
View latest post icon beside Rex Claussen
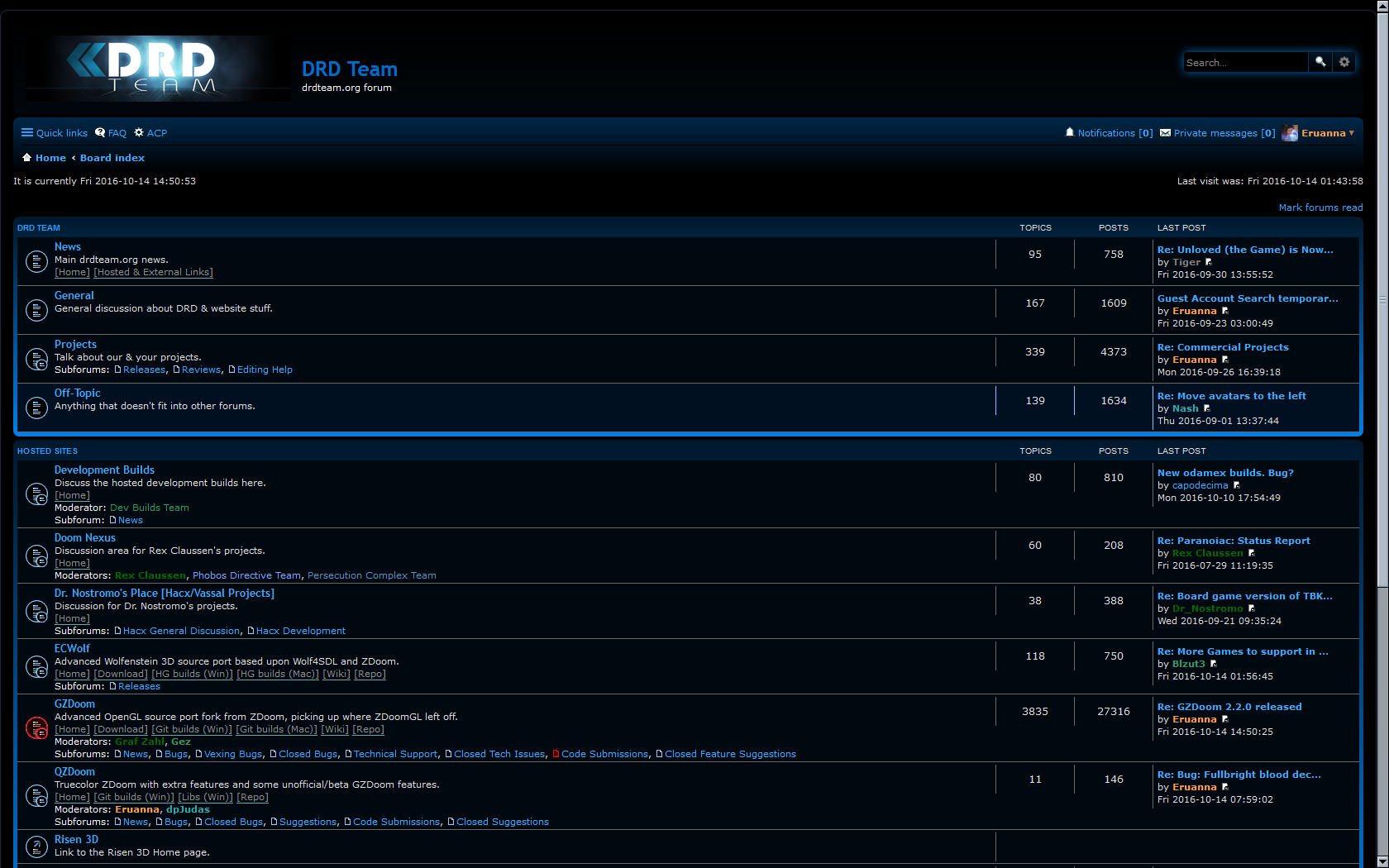[x=1252, y=553]
